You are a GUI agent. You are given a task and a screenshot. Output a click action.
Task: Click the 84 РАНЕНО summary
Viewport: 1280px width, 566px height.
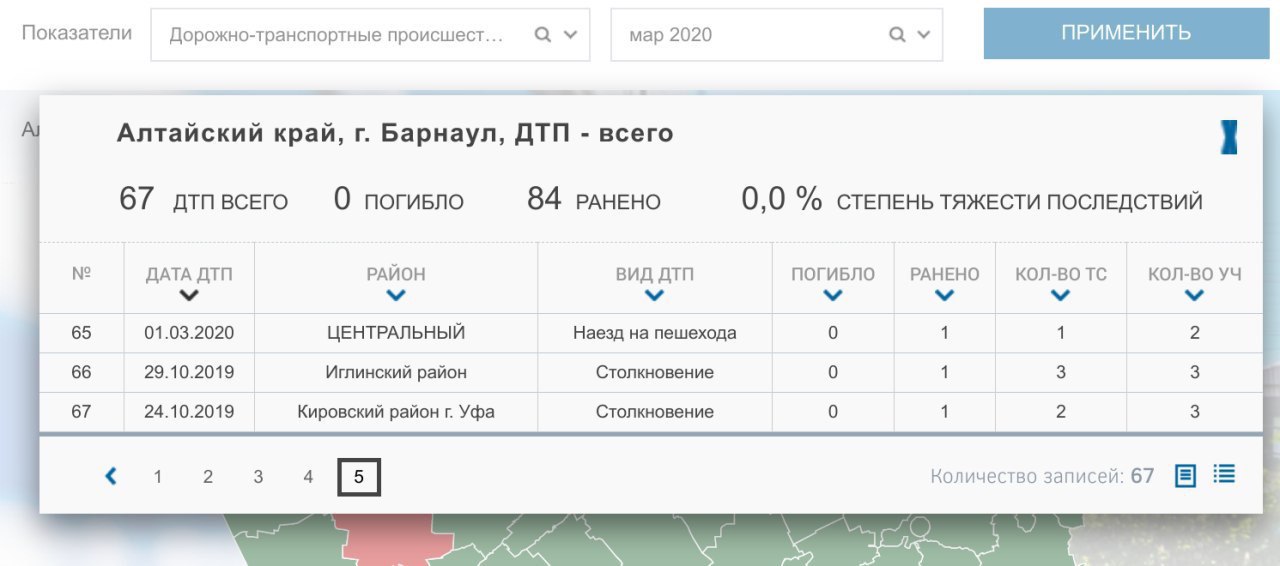click(594, 200)
